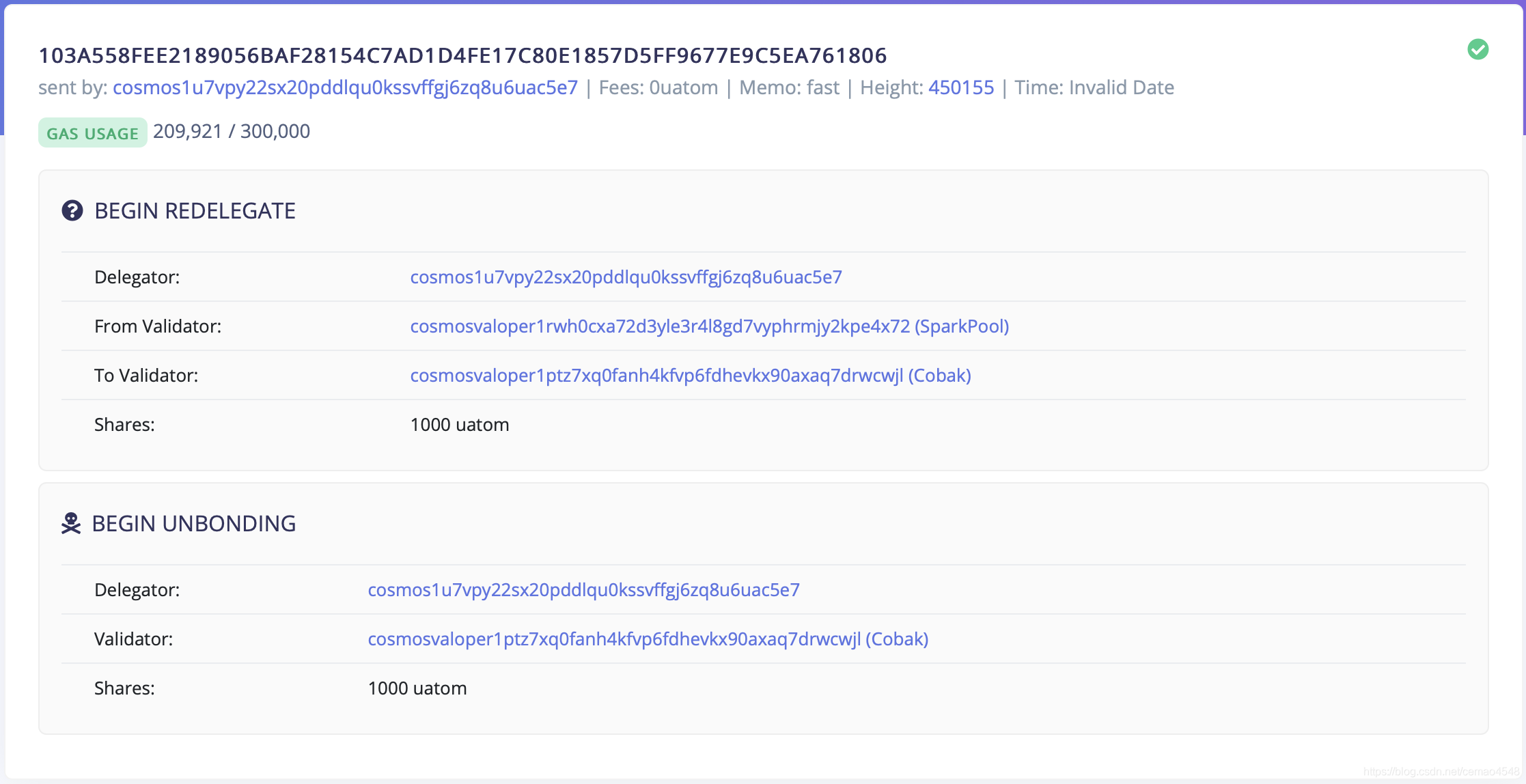Open the SparkPool From Validator link
Screen dimensions: 1526x784
[709, 326]
